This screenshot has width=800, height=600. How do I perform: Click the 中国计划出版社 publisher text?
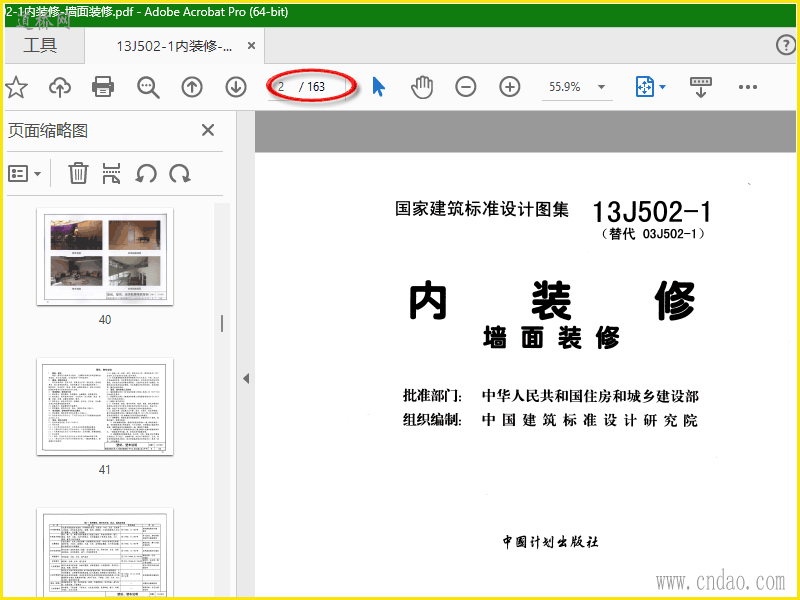click(x=550, y=541)
